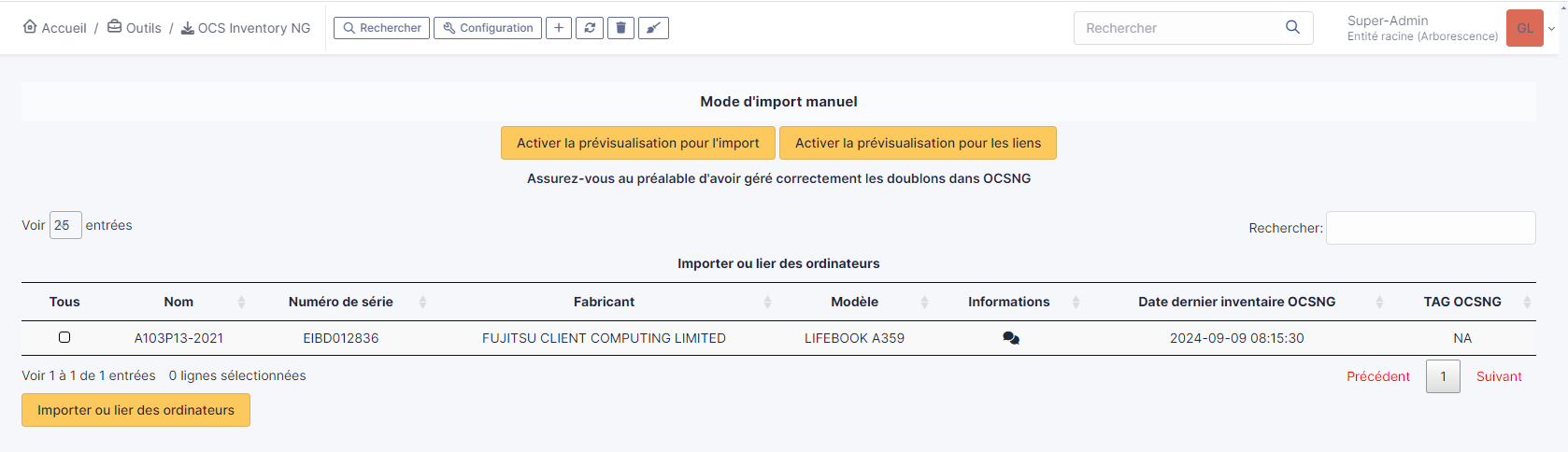Open the Configuration toolbar button
This screenshot has width=1568, height=452.
coord(488,28)
